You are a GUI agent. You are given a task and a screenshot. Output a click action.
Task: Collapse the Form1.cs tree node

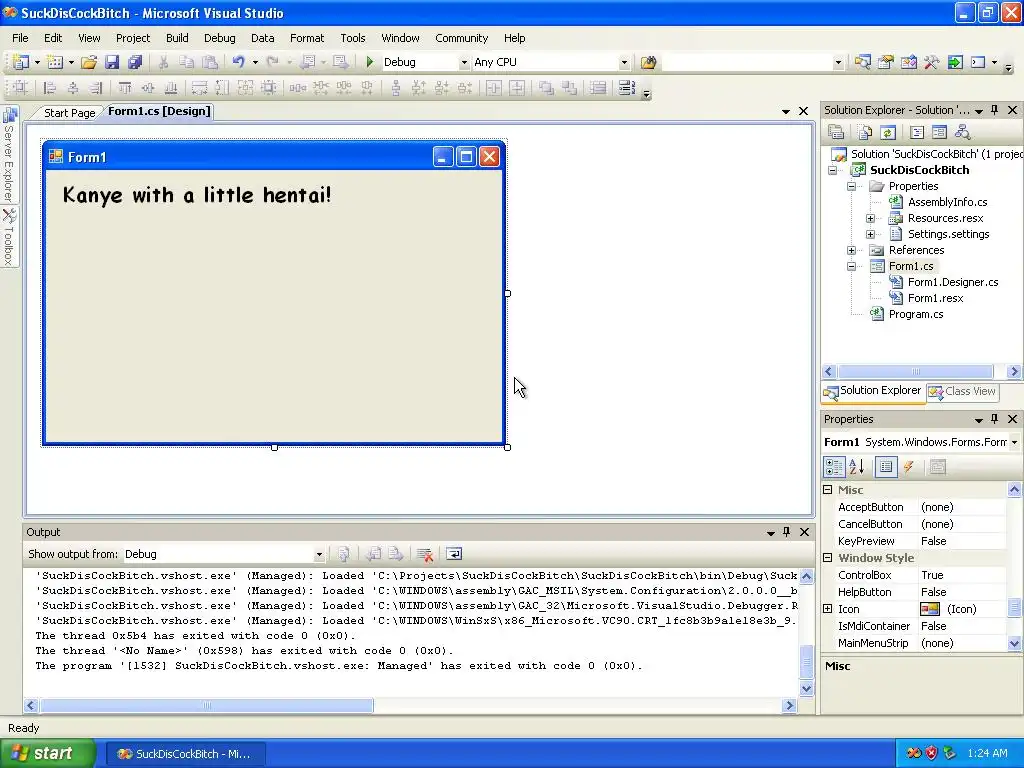(x=851, y=266)
